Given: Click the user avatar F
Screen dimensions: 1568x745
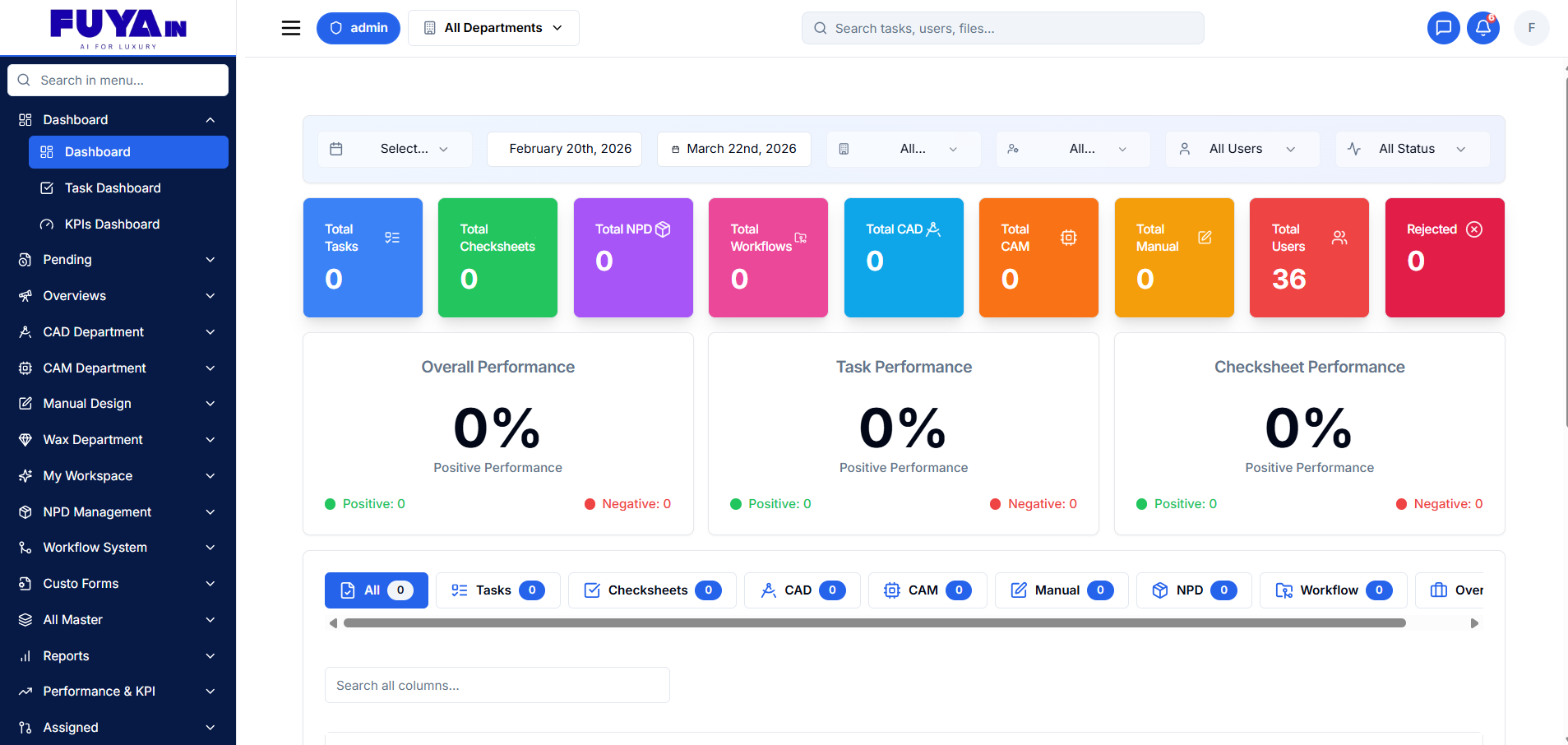Looking at the screenshot, I should (1531, 28).
